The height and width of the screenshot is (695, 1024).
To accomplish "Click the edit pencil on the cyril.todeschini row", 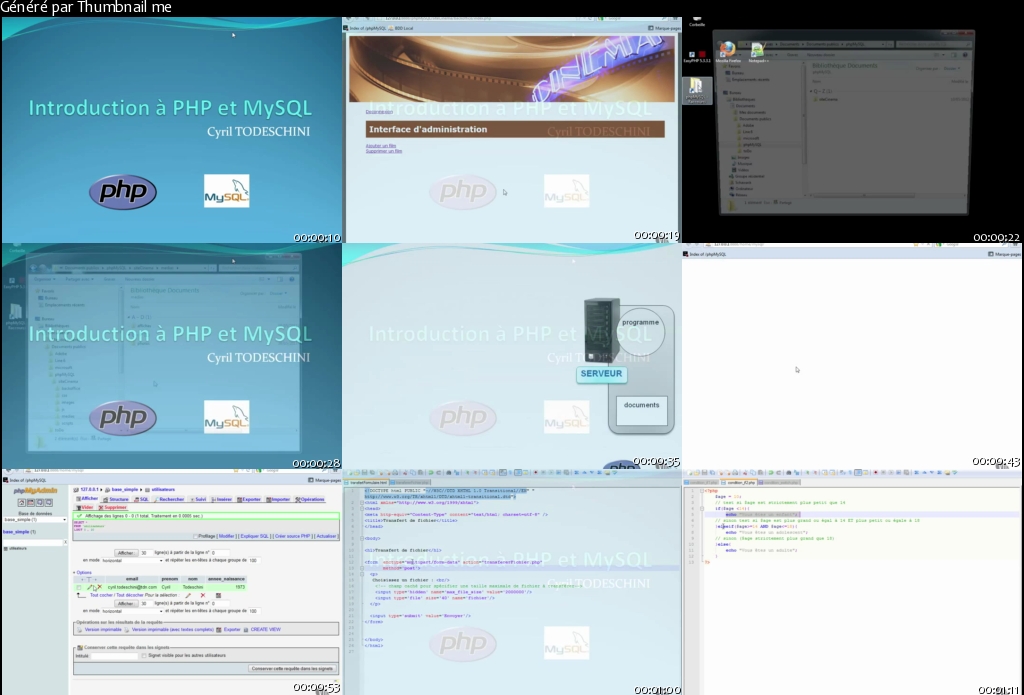I will tap(89, 587).
